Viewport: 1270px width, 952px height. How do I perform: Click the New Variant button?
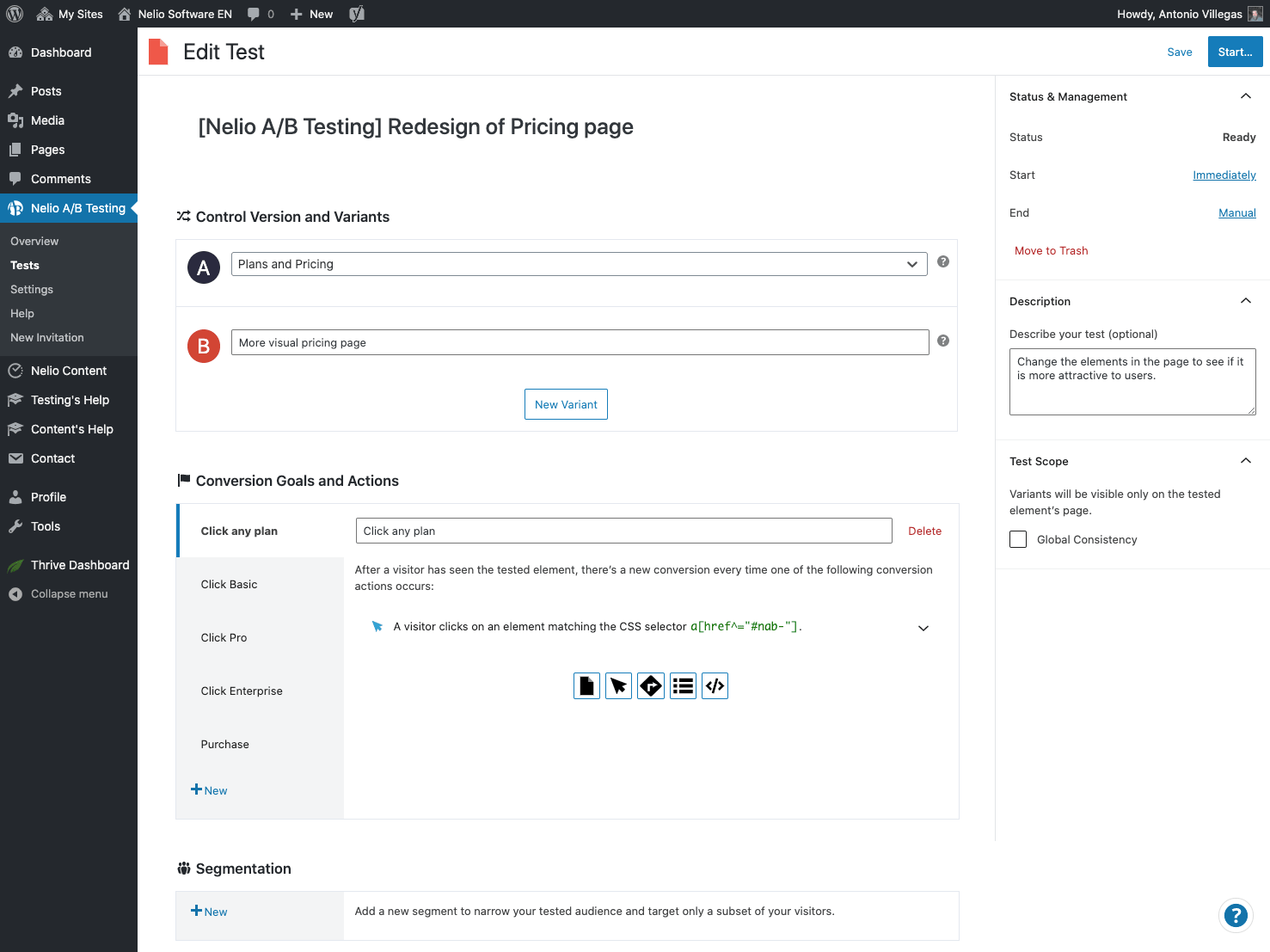coord(566,404)
